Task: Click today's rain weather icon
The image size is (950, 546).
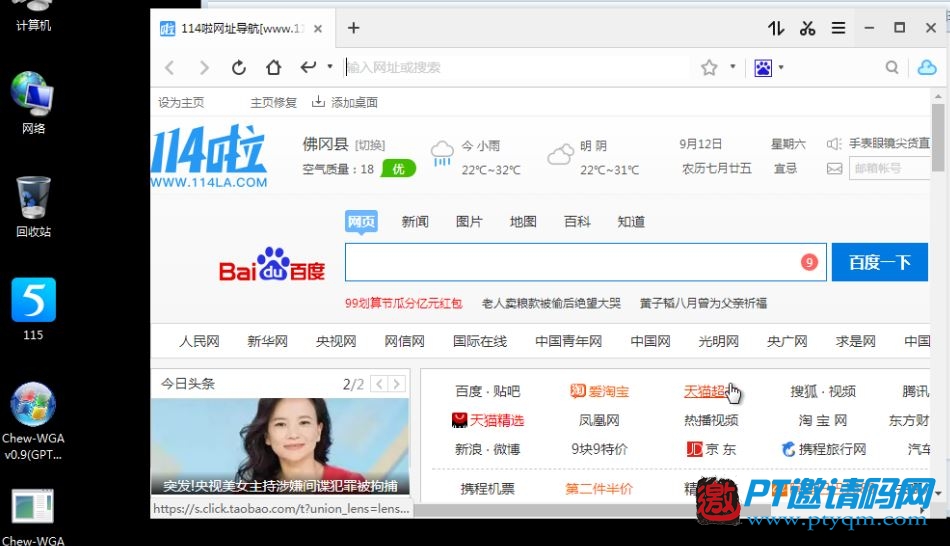Action: tap(442, 154)
